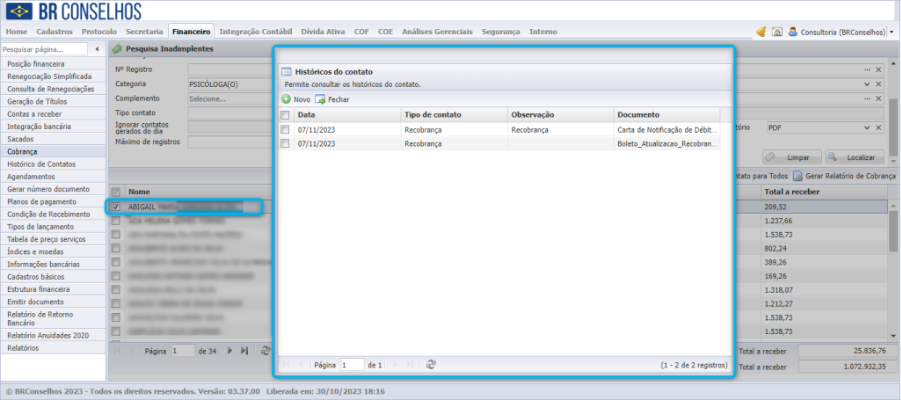Go to next page in main grid

point(230,351)
